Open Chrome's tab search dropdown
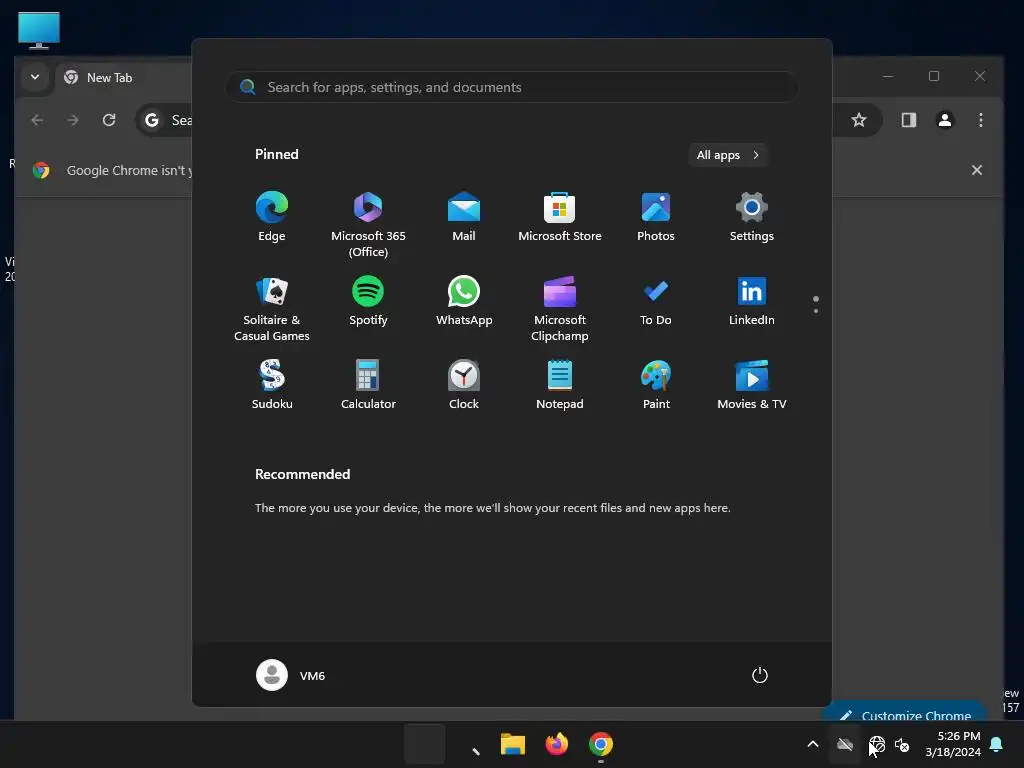The height and width of the screenshot is (768, 1024). (35, 77)
